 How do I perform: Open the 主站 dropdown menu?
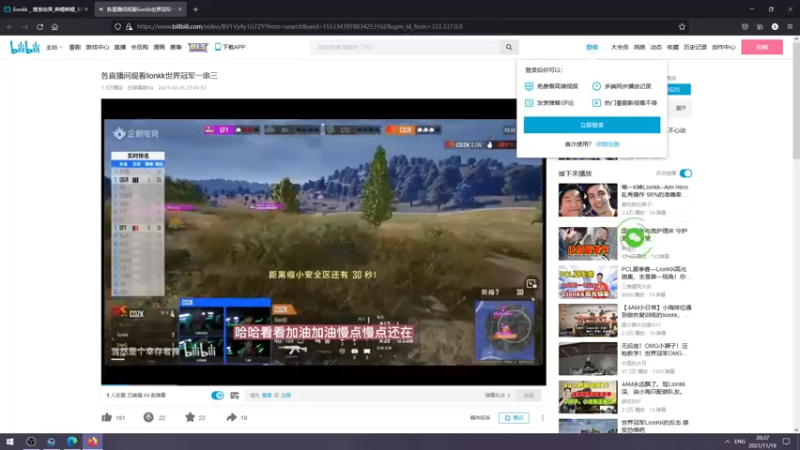pos(54,47)
